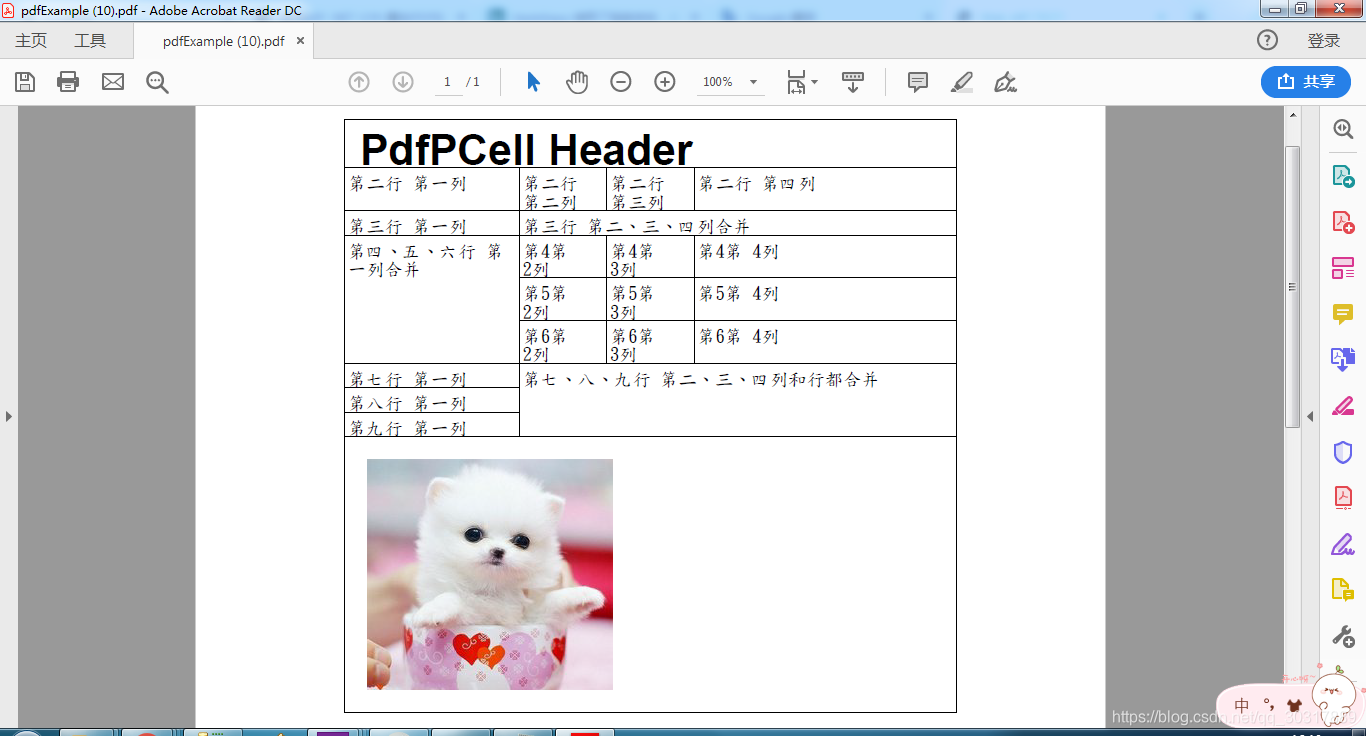This screenshot has height=736, width=1366.
Task: Click the Print icon in the toolbar
Action: 67,82
